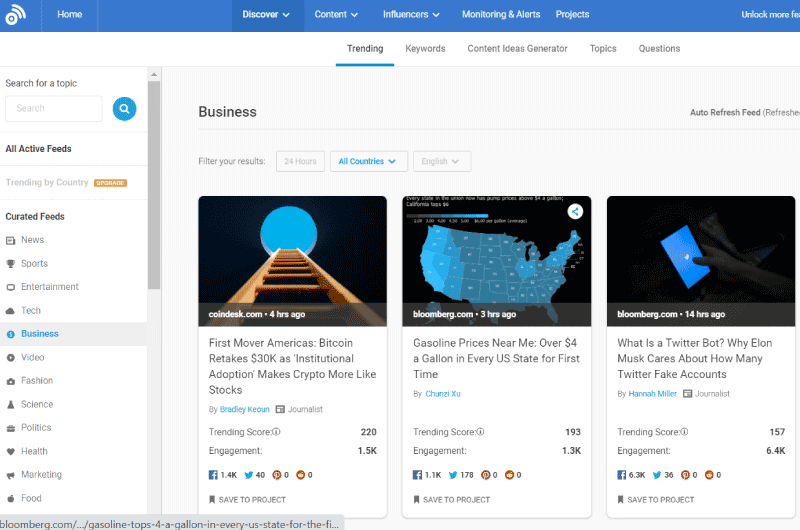
Task: Click the Facebook icon on the Bitcoin article card
Action: (213, 475)
